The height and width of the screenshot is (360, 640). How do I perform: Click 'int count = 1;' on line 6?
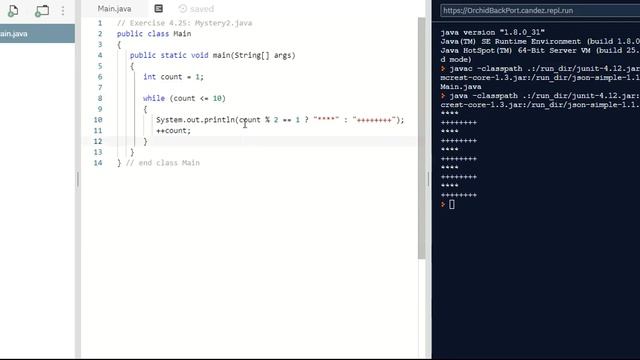point(173,77)
